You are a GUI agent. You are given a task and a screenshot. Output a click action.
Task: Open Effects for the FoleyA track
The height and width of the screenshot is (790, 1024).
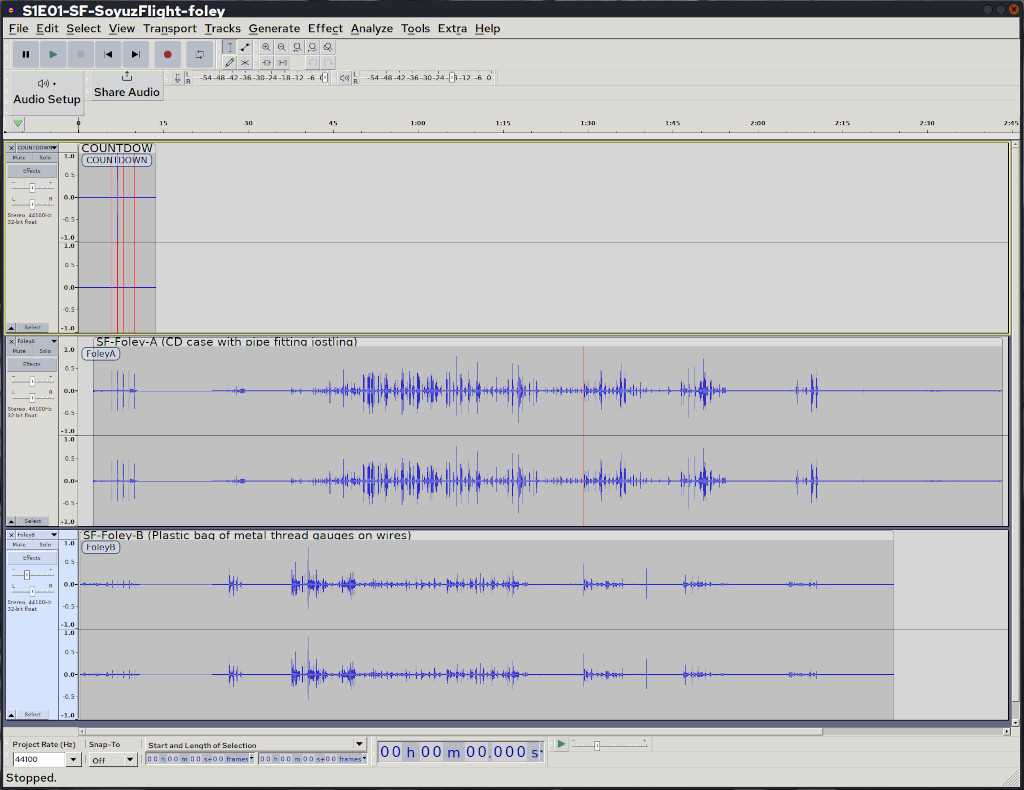[32, 364]
